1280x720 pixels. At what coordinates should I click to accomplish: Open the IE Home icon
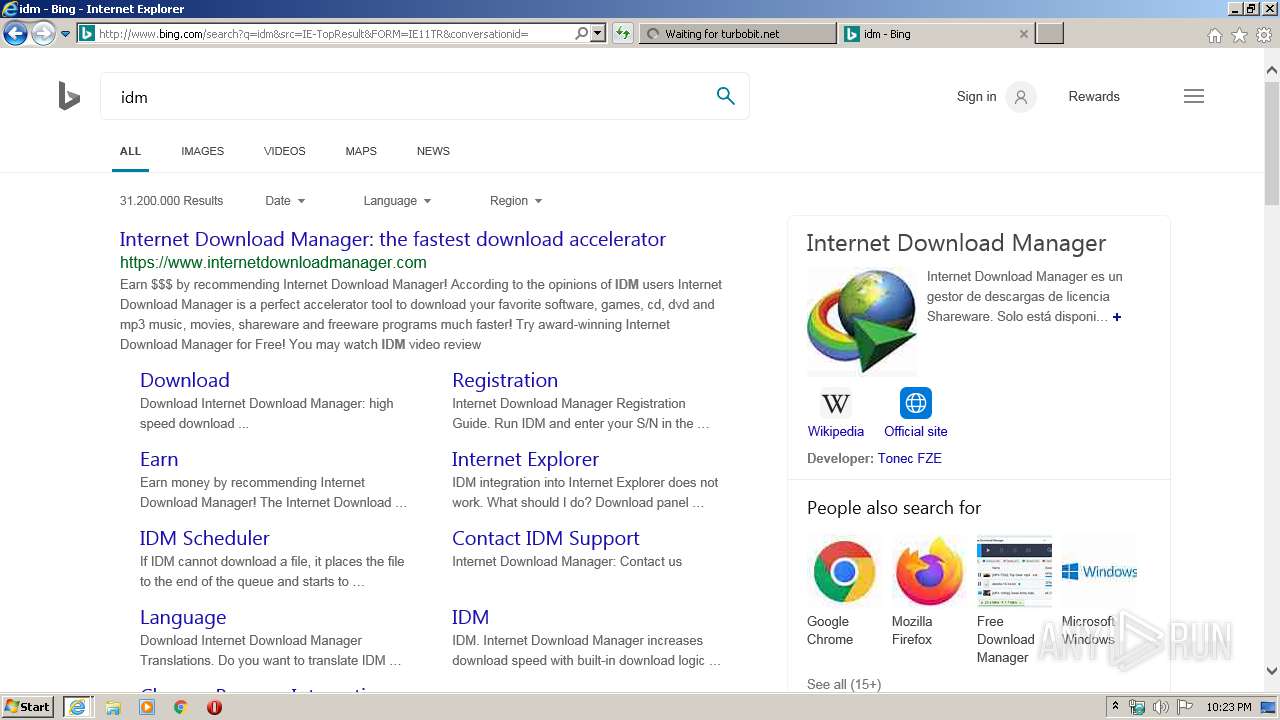tap(1214, 35)
